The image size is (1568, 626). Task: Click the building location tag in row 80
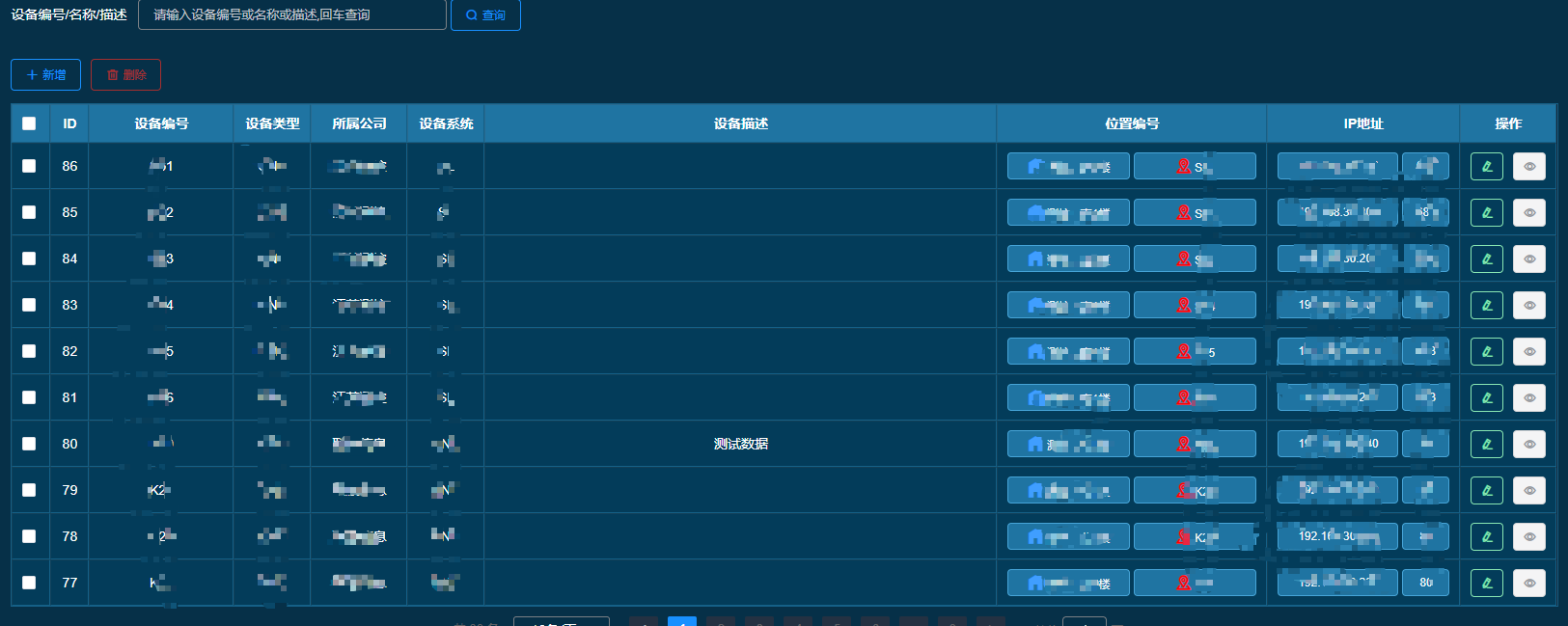pos(1068,444)
